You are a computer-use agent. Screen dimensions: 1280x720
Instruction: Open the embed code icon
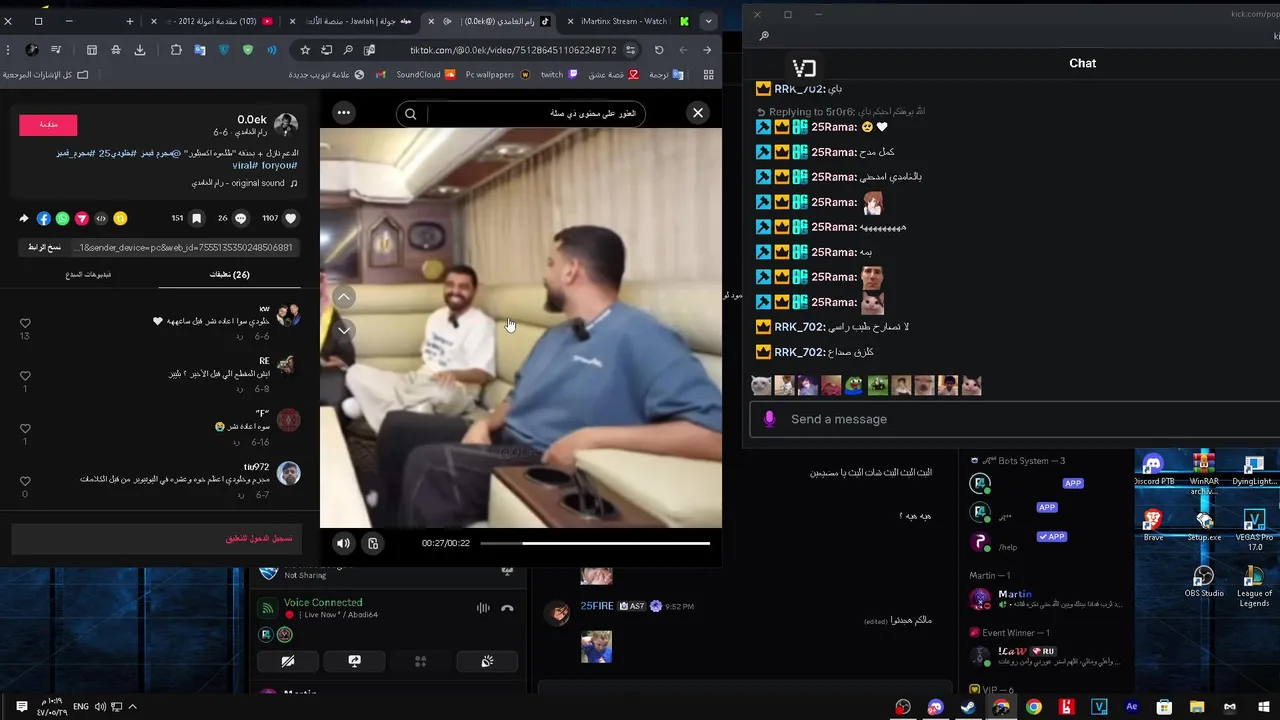tap(101, 218)
